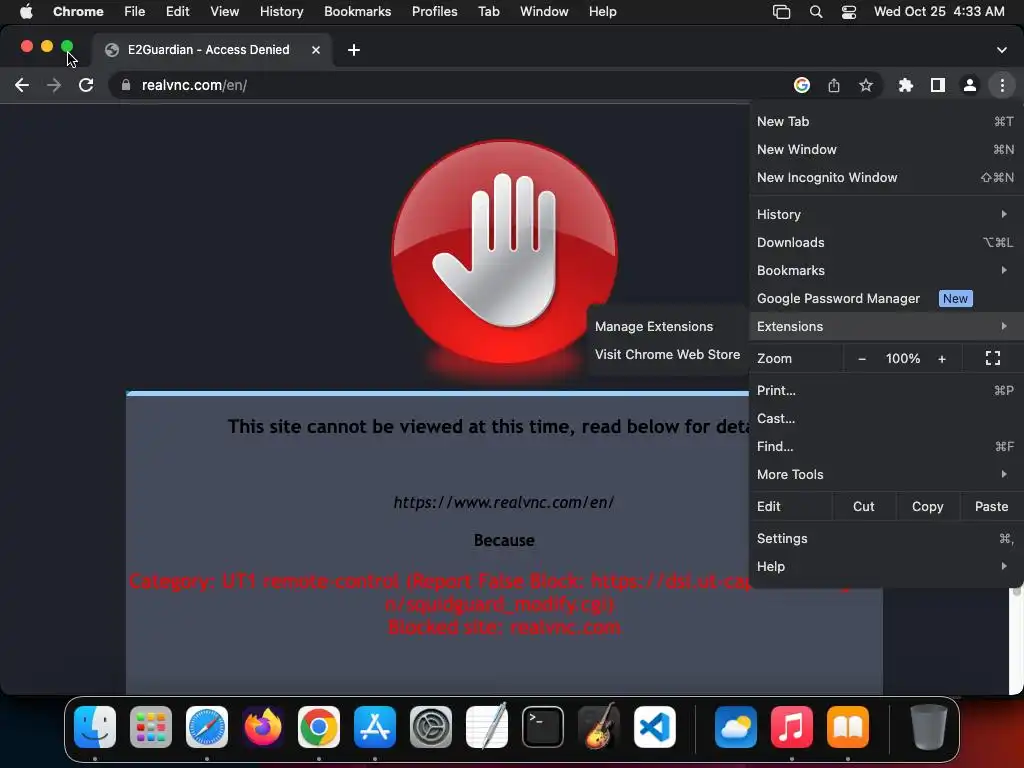Decrease zoom with the minus button
Screen dimensions: 1024x768
(861, 359)
